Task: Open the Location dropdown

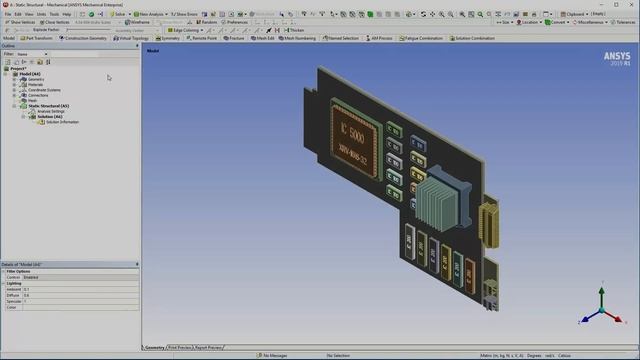Action: coord(529,22)
